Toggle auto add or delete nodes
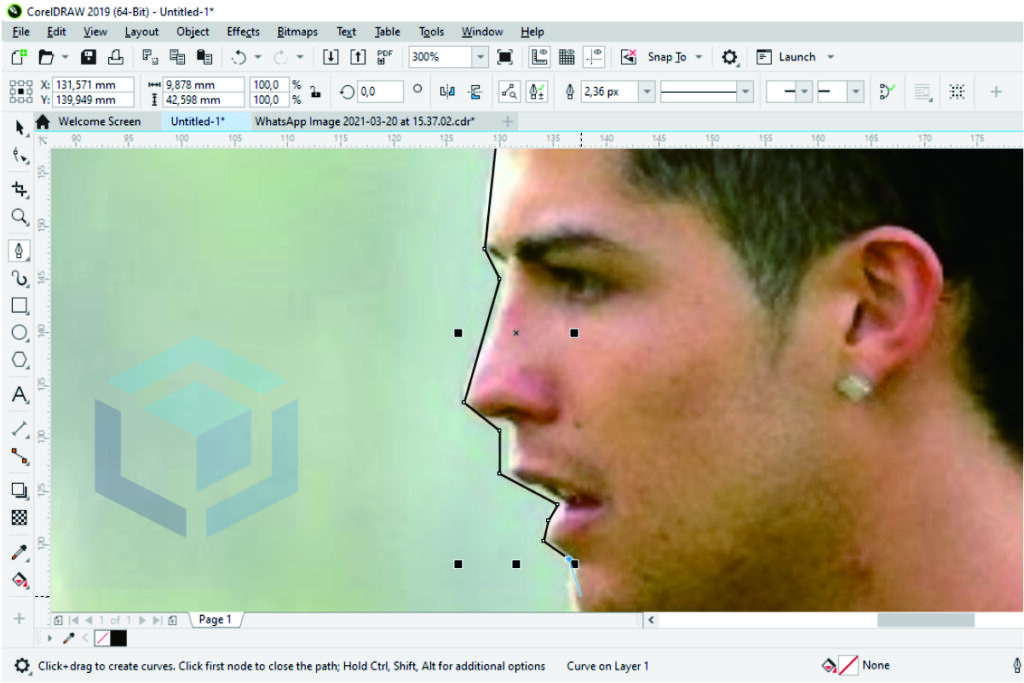 coord(537,92)
